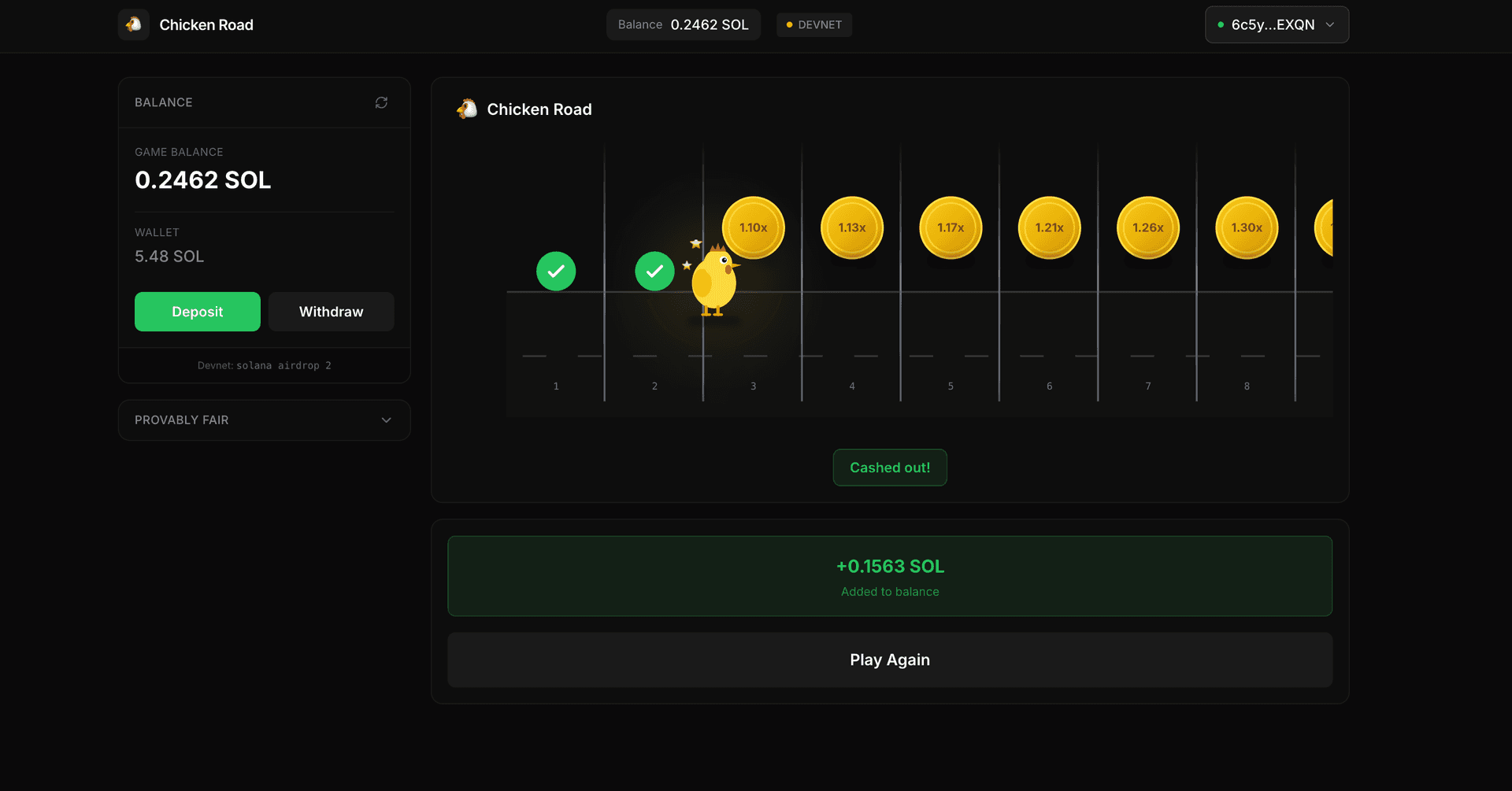The height and width of the screenshot is (791, 1512).
Task: Click the Withdraw button
Action: pos(331,312)
